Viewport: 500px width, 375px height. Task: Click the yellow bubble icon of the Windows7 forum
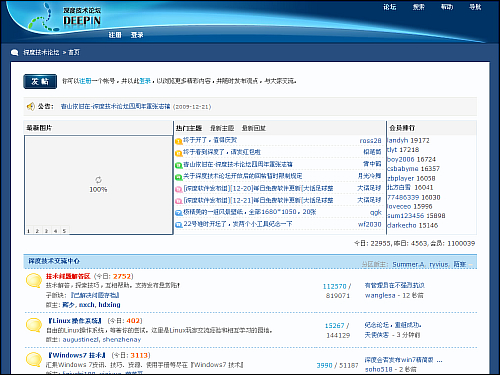(x=34, y=360)
